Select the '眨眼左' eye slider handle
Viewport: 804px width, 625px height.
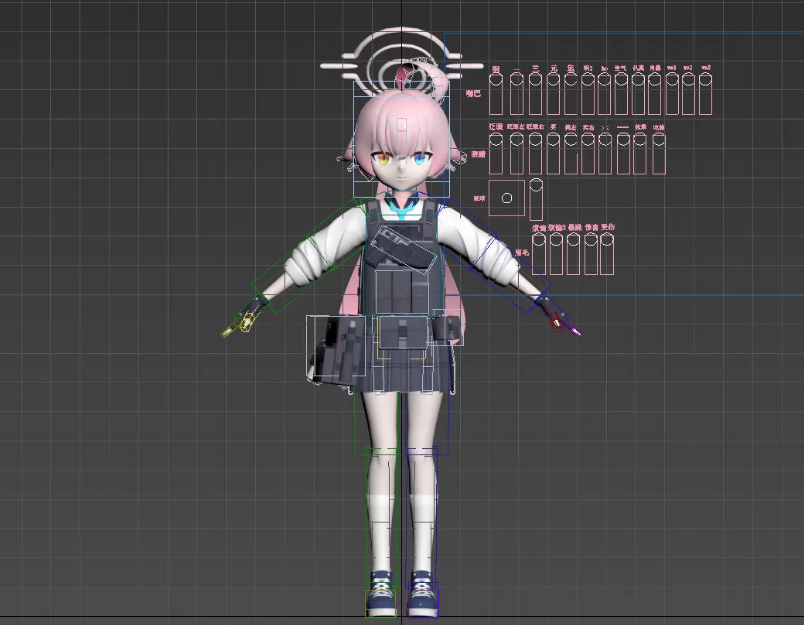516,139
